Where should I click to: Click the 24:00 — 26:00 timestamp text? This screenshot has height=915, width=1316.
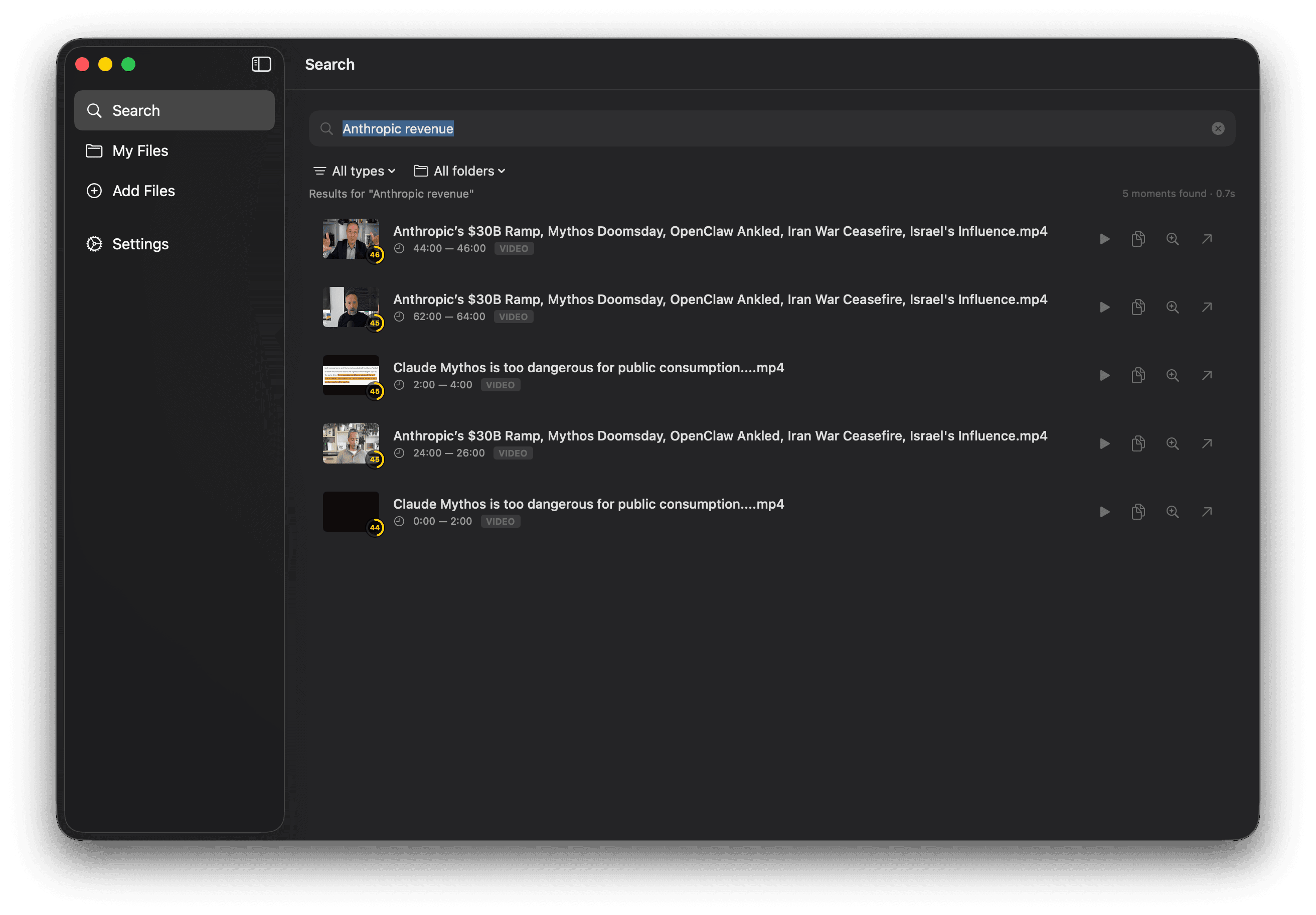coord(449,453)
